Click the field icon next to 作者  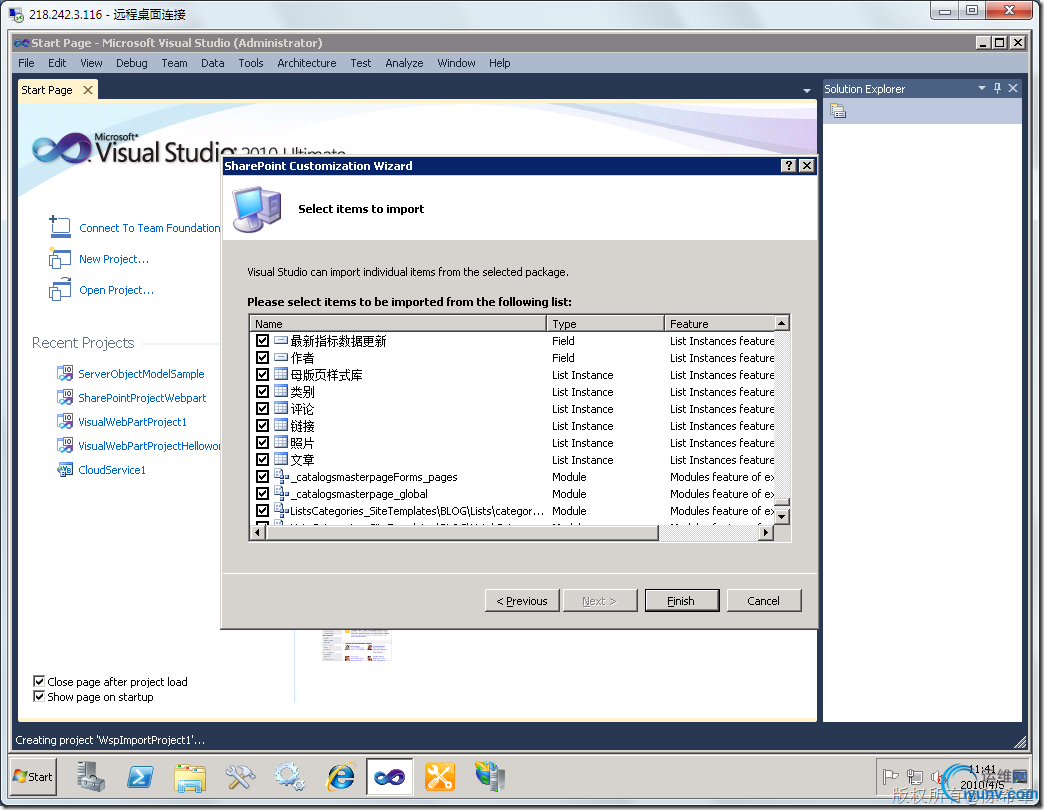pos(281,357)
